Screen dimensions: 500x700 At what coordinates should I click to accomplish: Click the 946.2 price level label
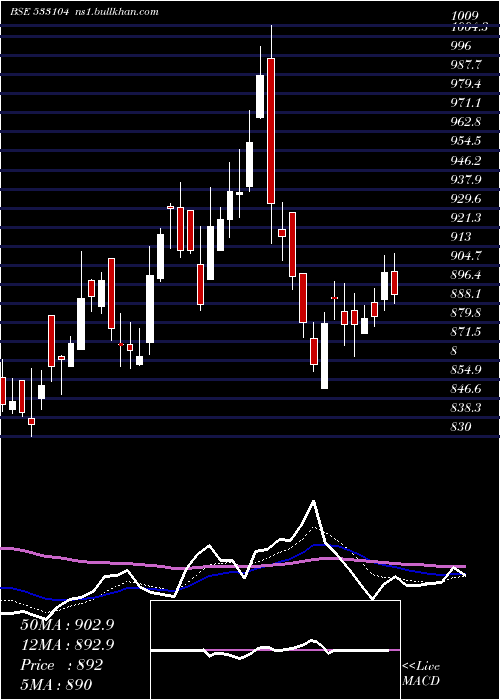467,160
